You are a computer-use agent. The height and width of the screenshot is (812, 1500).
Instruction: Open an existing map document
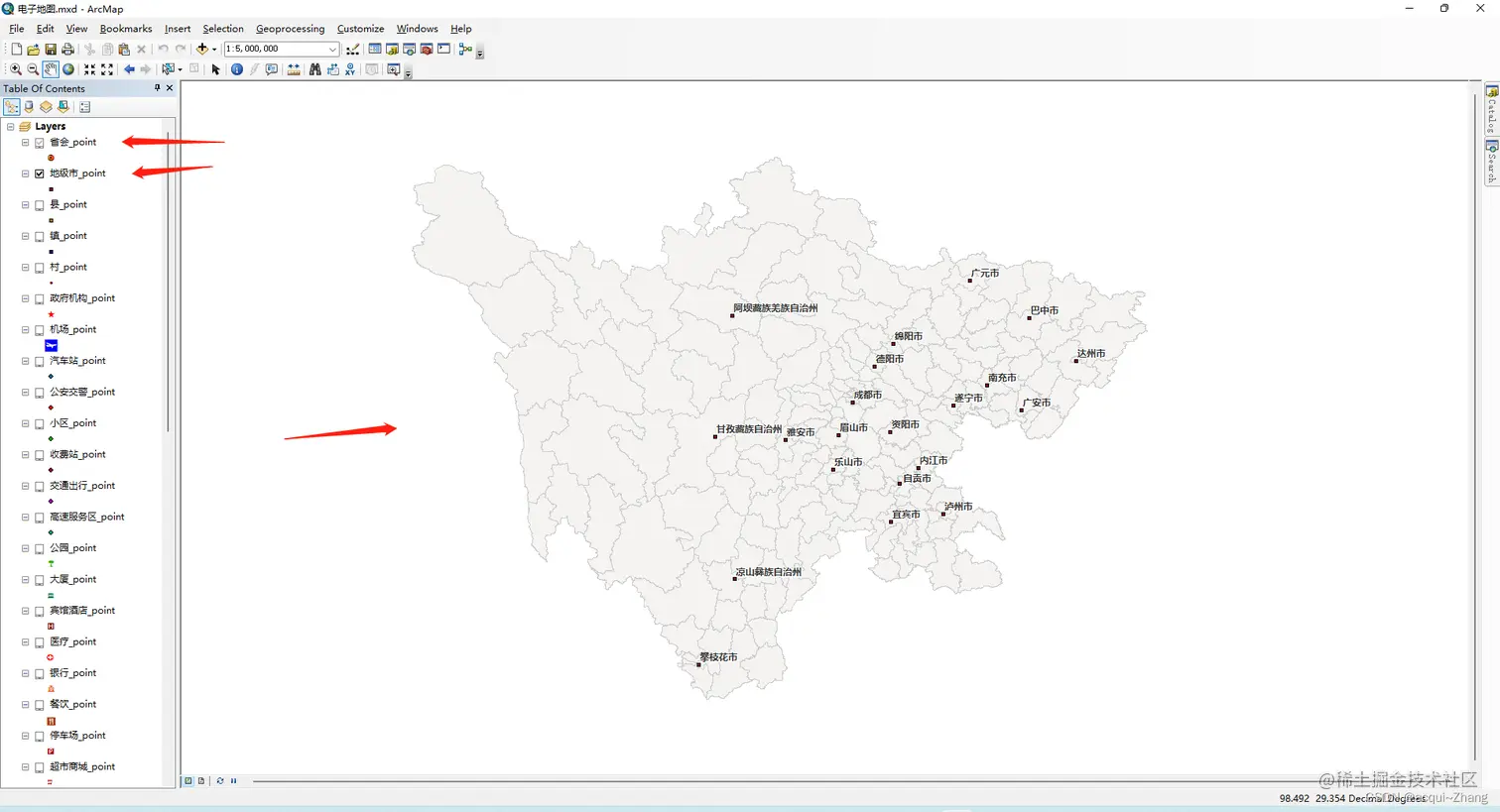pos(33,49)
